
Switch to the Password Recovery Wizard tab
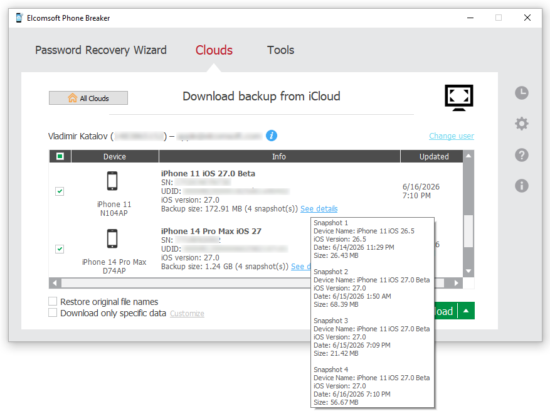pos(101,50)
